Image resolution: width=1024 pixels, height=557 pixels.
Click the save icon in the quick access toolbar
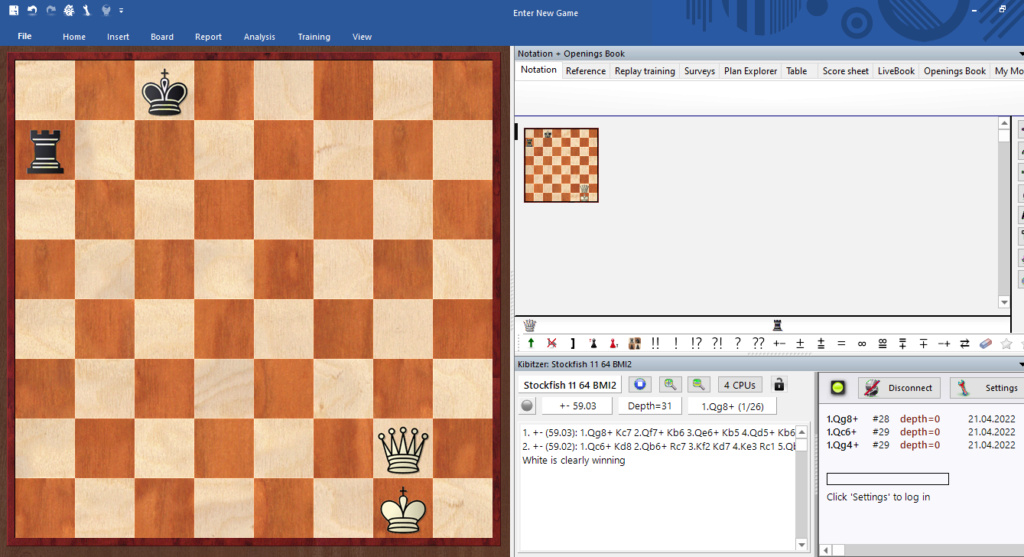[14, 10]
